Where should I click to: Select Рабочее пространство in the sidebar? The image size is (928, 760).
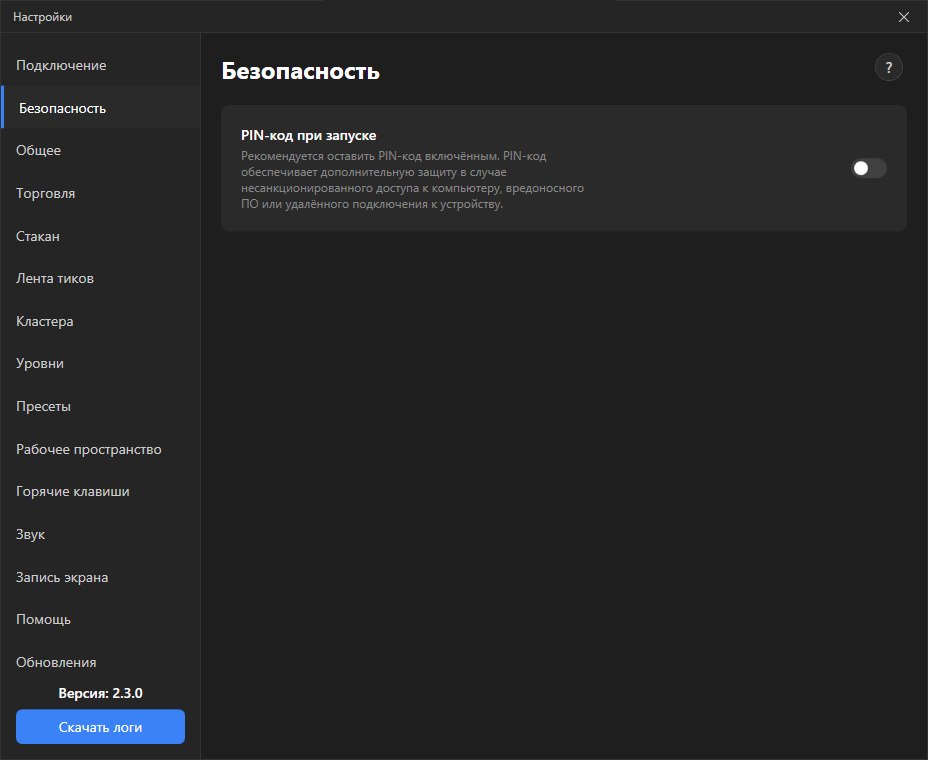pyautogui.click(x=101, y=449)
